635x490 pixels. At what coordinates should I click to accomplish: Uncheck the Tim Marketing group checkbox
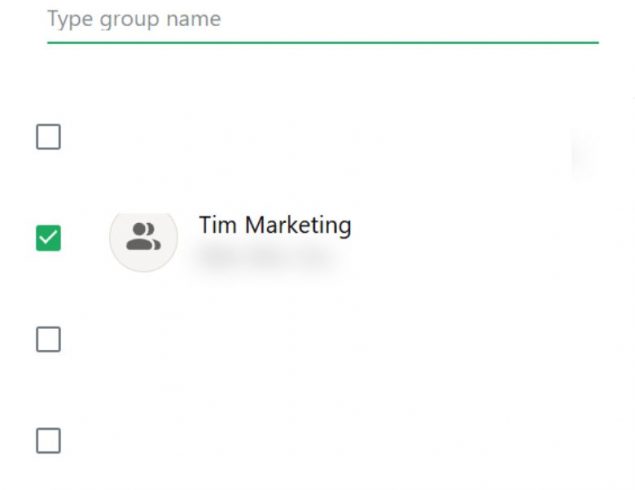pyautogui.click(x=48, y=238)
